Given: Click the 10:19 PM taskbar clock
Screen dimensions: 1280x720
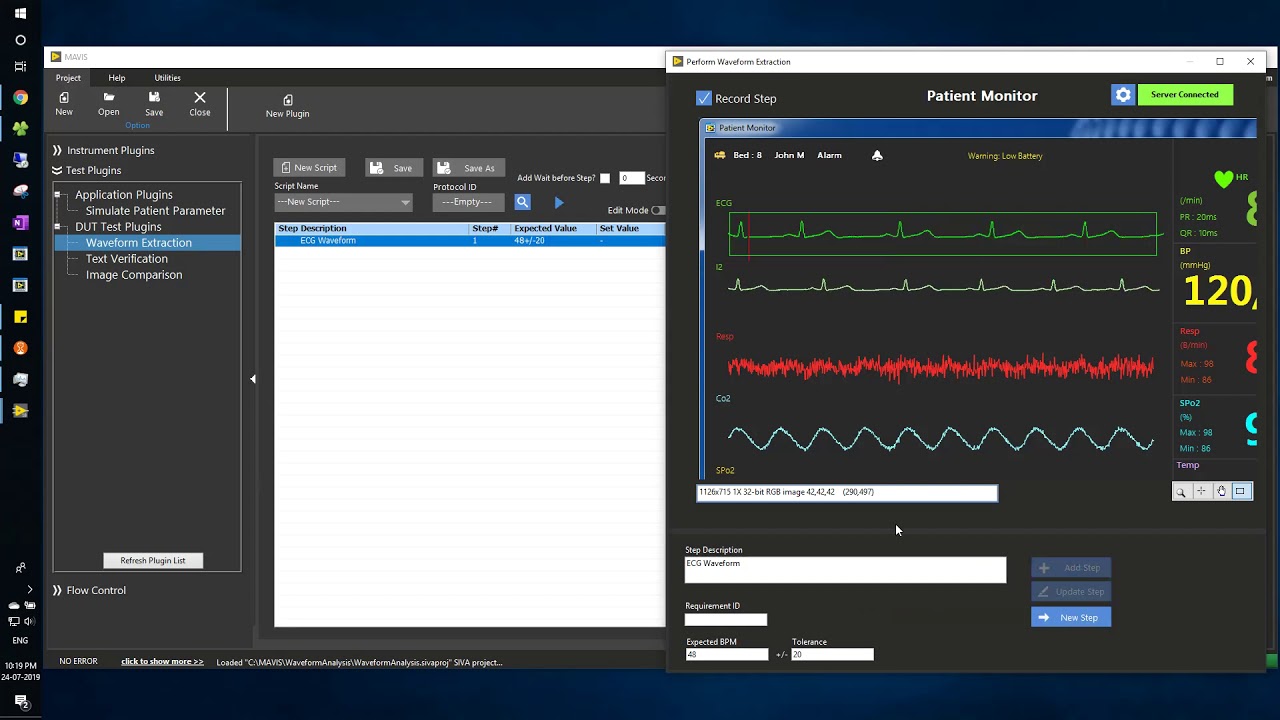Looking at the screenshot, I should coord(20,666).
